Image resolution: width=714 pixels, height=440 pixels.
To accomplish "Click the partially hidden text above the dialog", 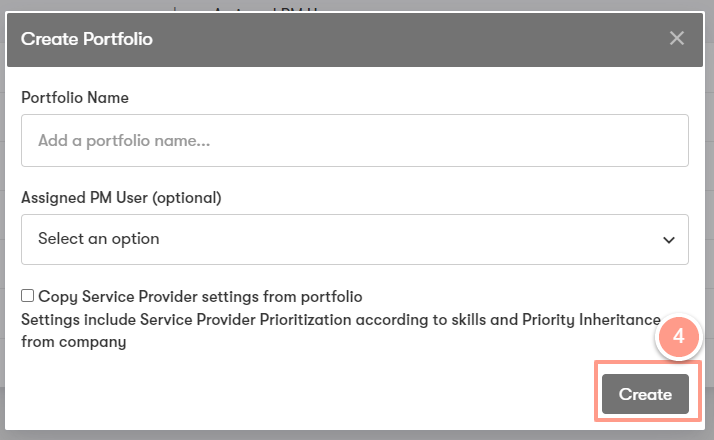I will coord(265,9).
